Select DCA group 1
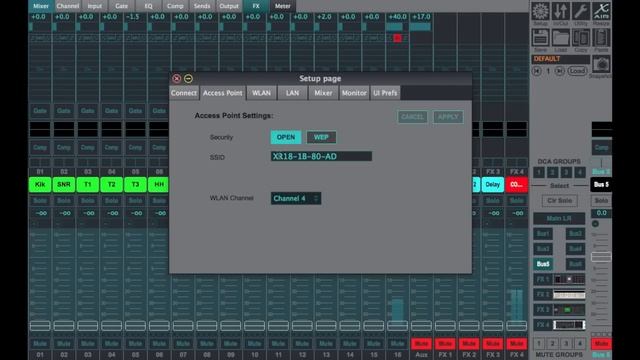640x360 pixels. pos(539,173)
